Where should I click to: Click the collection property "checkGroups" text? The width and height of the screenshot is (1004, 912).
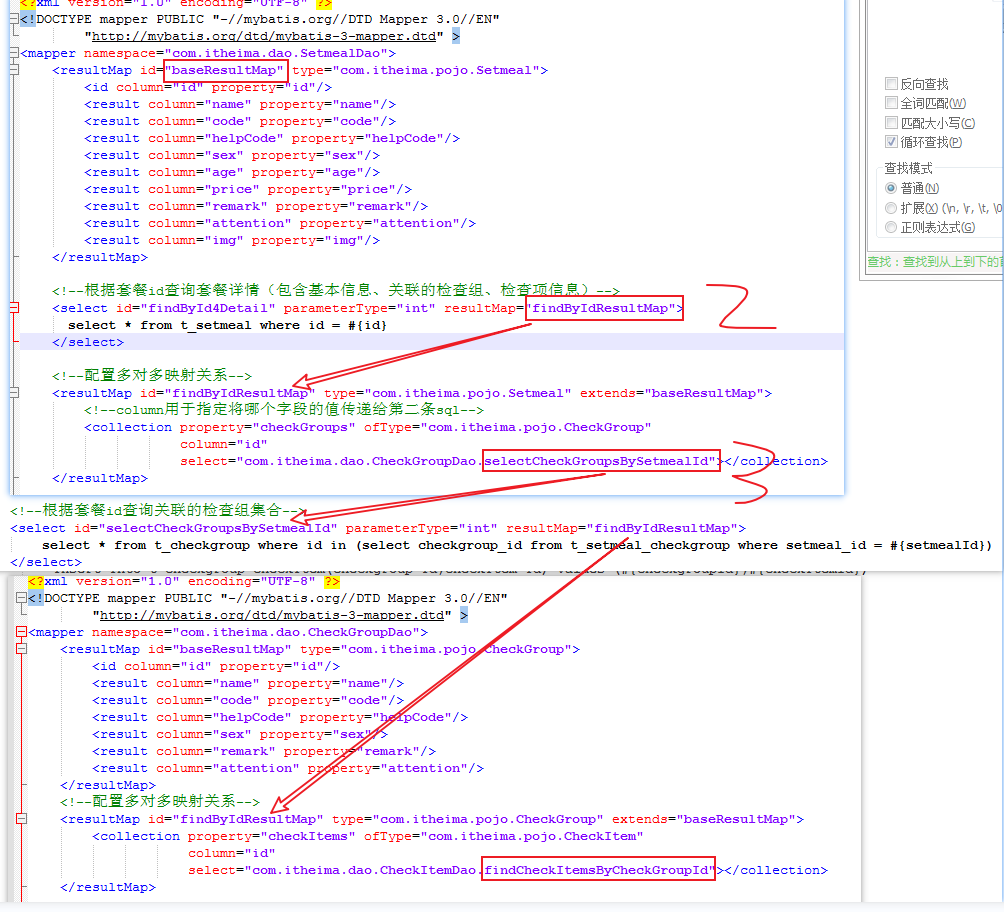coord(268,427)
